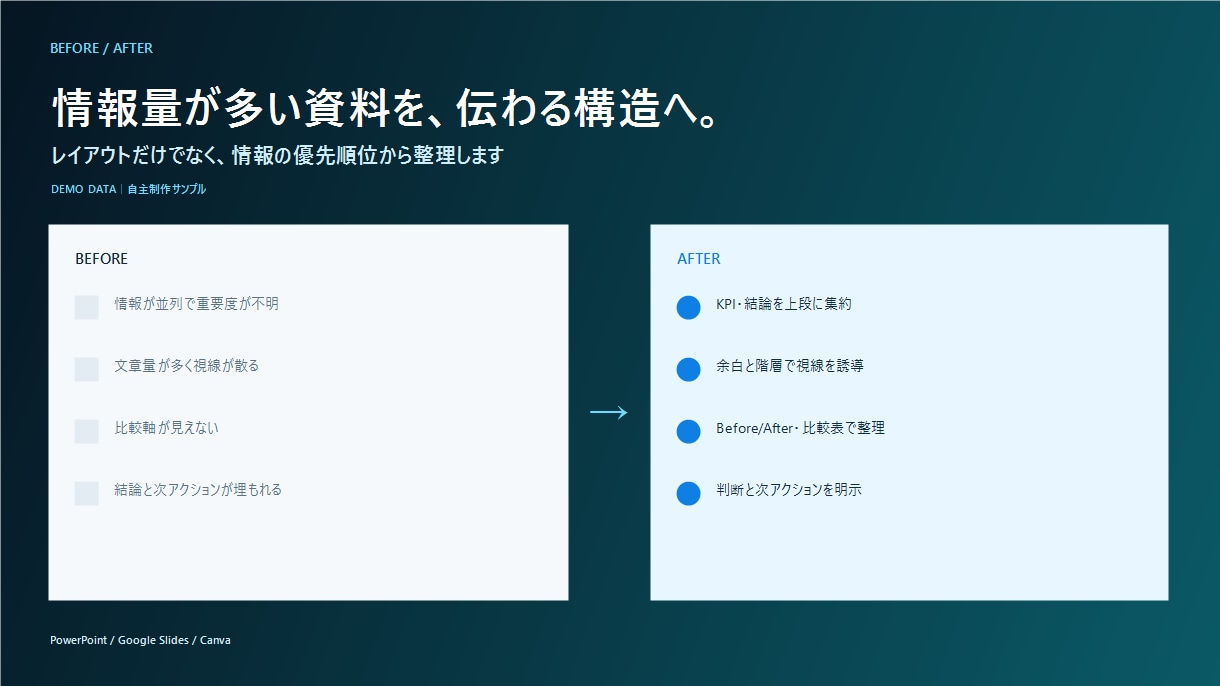Select text 文章量が多く視線が散る

pyautogui.click(x=187, y=366)
